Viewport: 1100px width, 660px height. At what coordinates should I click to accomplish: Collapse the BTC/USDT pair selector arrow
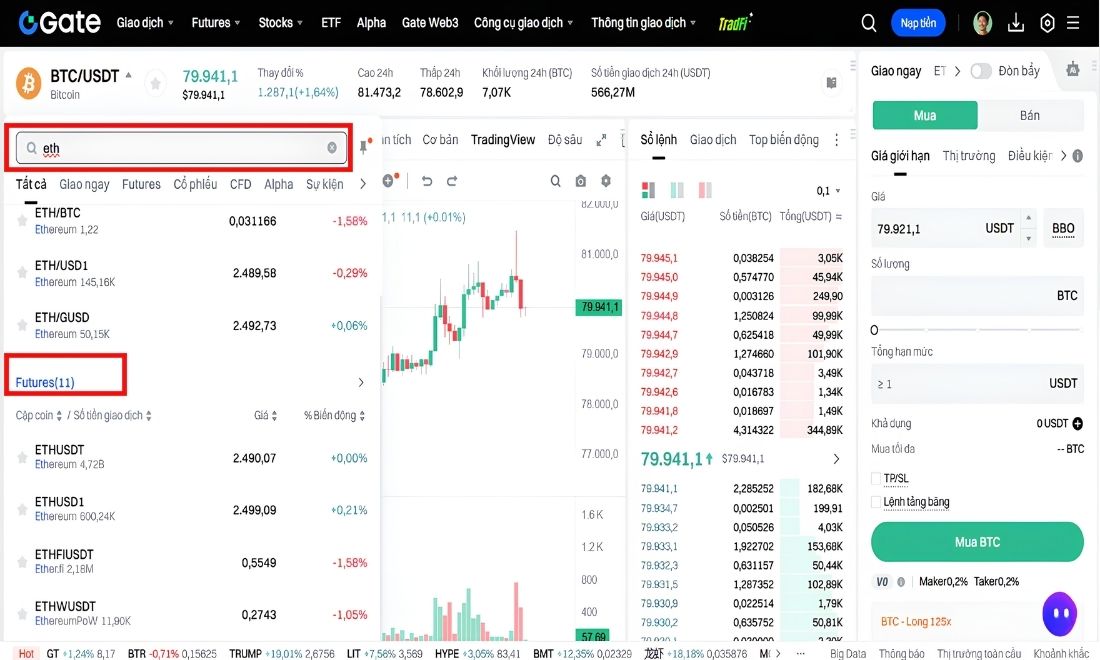click(x=128, y=75)
